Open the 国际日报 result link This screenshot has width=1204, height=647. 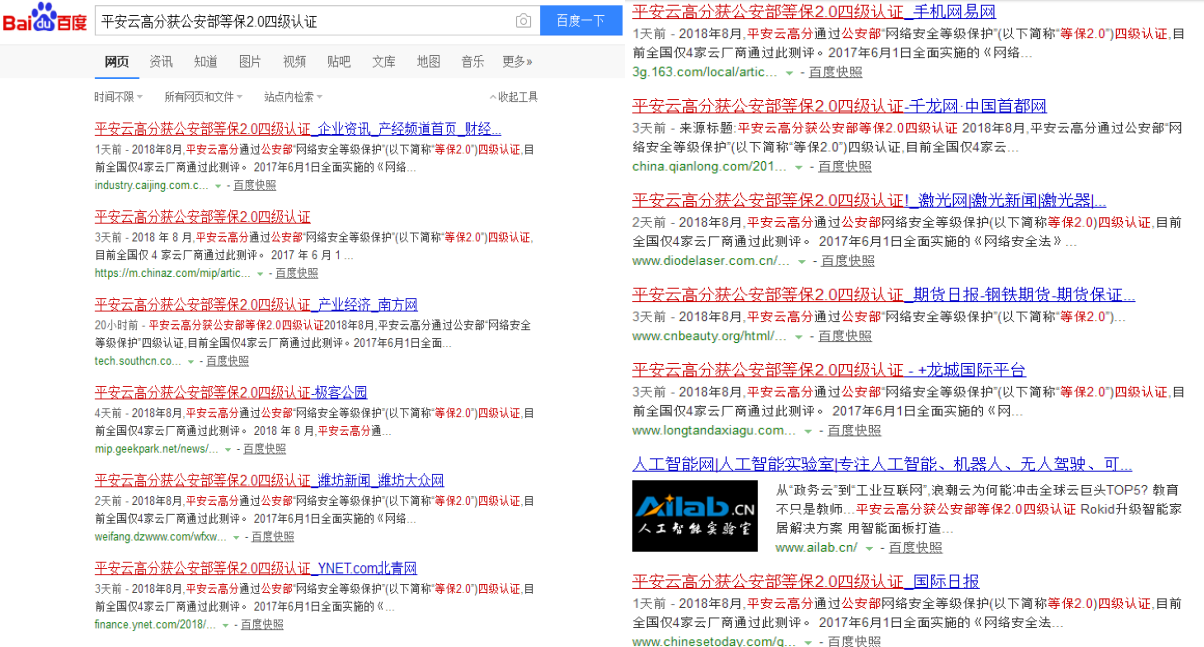pos(806,581)
